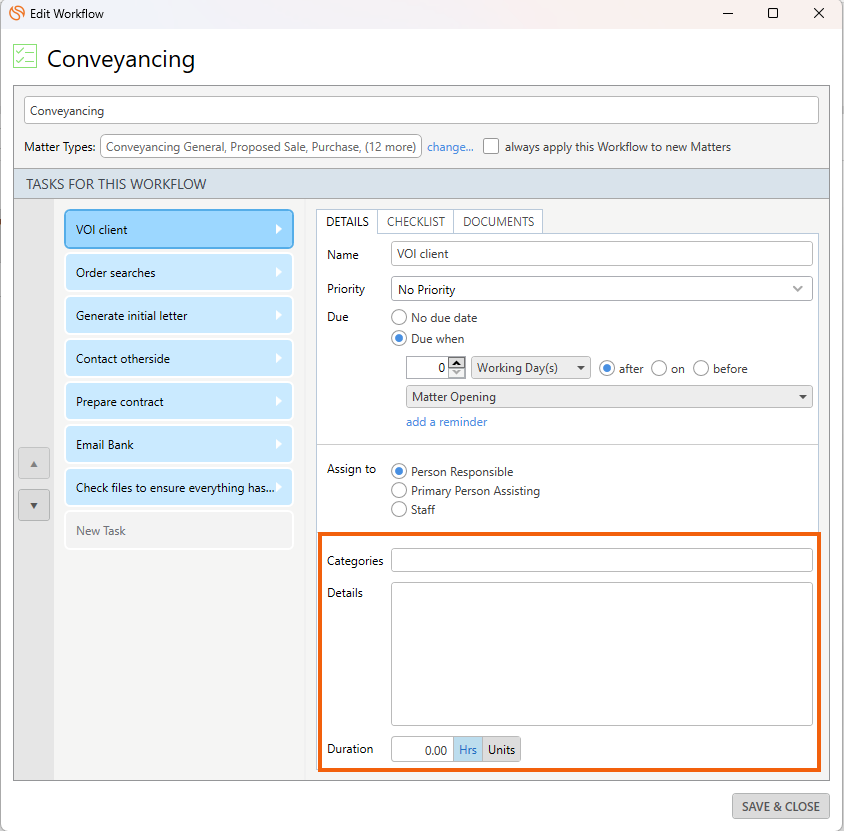Enable always apply this Workflow checkbox
The image size is (844, 831).
tap(491, 146)
